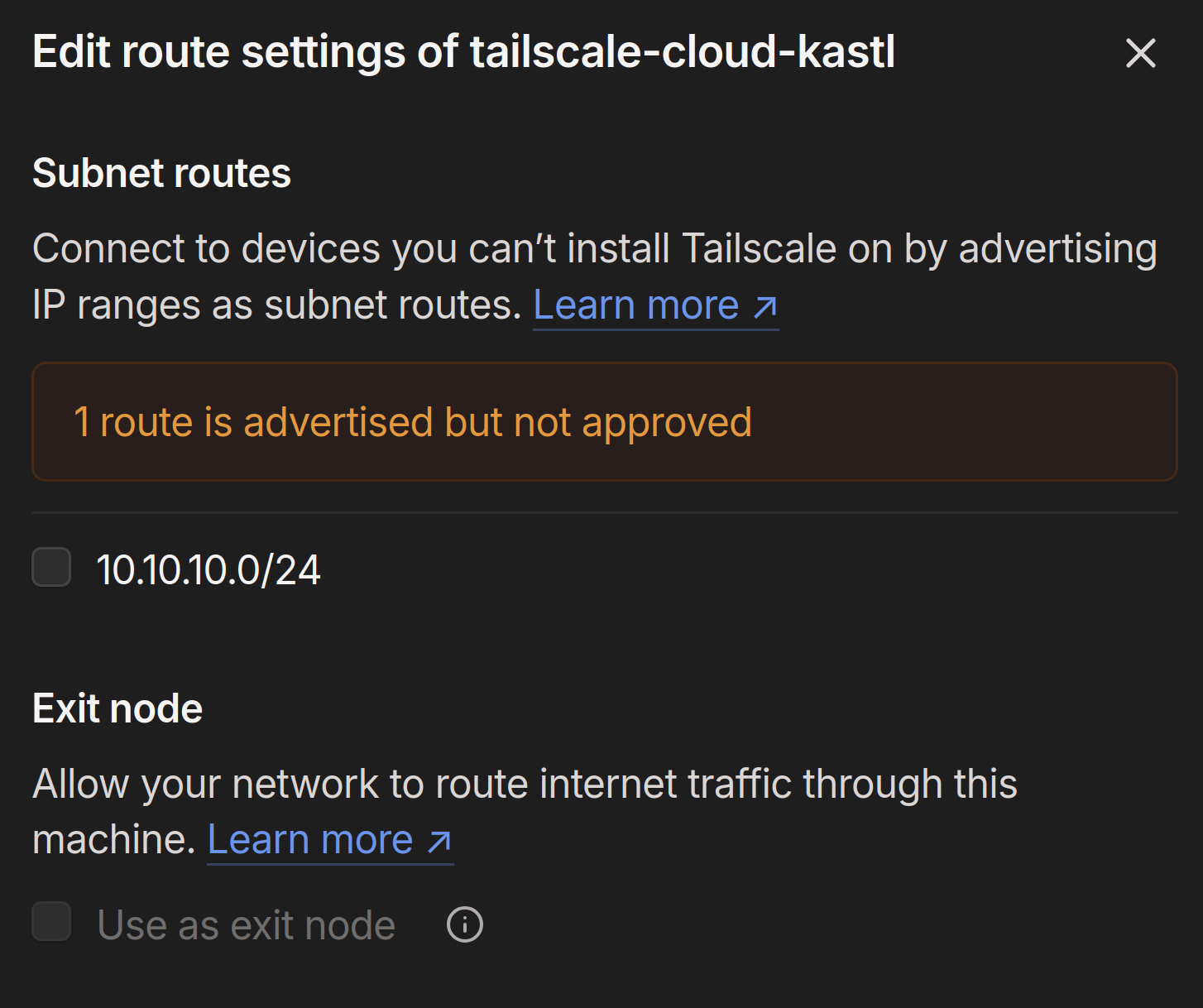1203x1008 pixels.
Task: Click the Subnet routes heading
Action: click(x=162, y=174)
